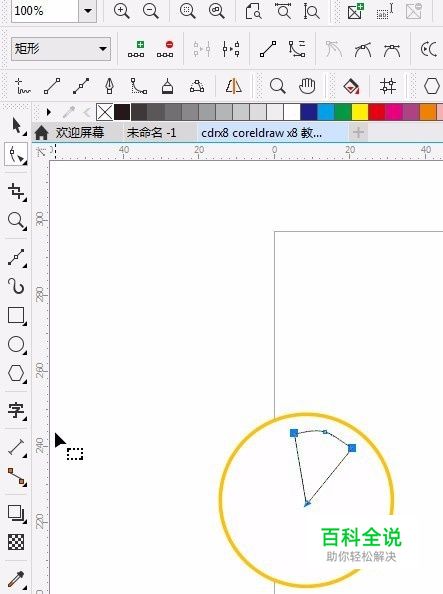Click Convert to Line icon
Image resolution: width=443 pixels, height=594 pixels.
pos(268,49)
